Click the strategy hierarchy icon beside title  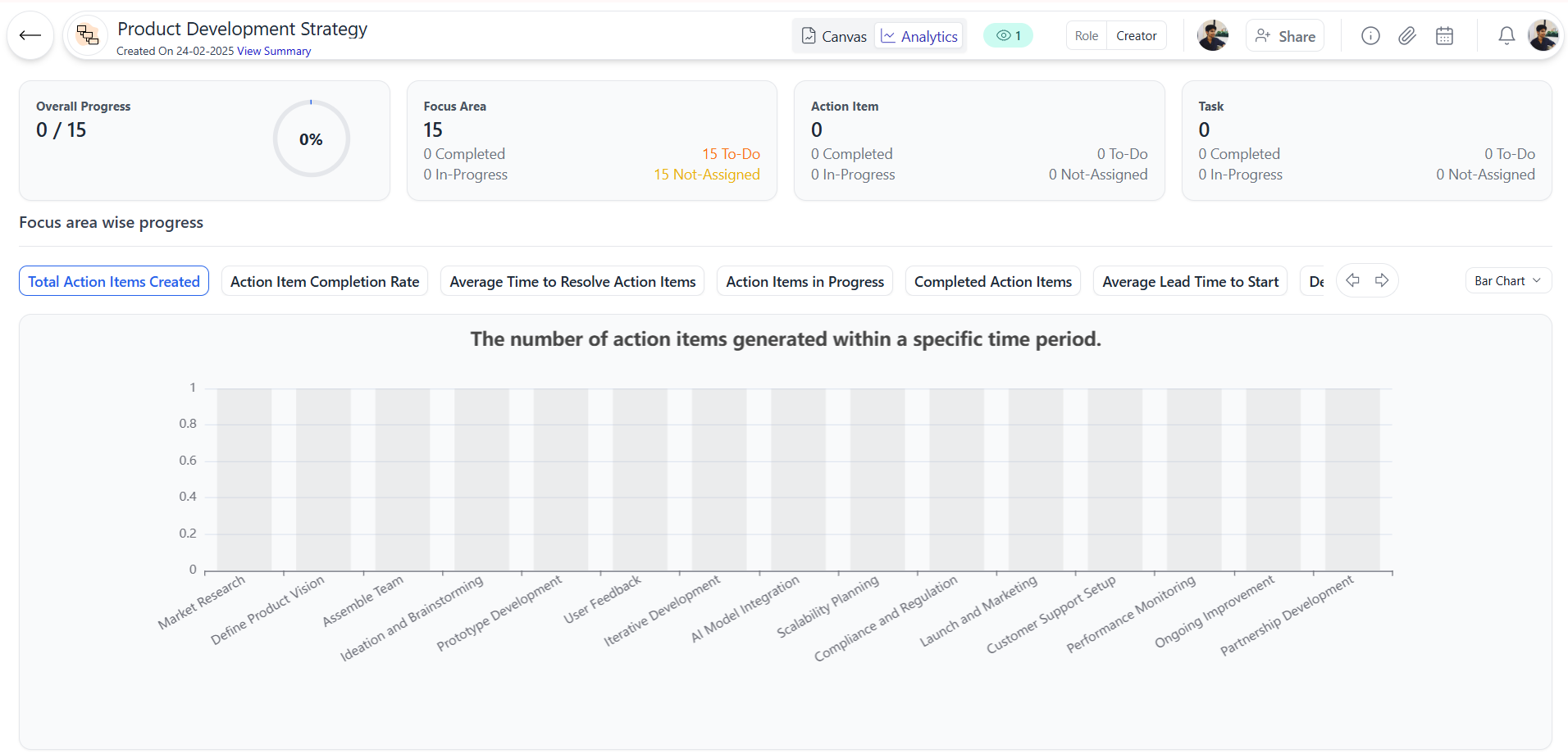tap(87, 35)
